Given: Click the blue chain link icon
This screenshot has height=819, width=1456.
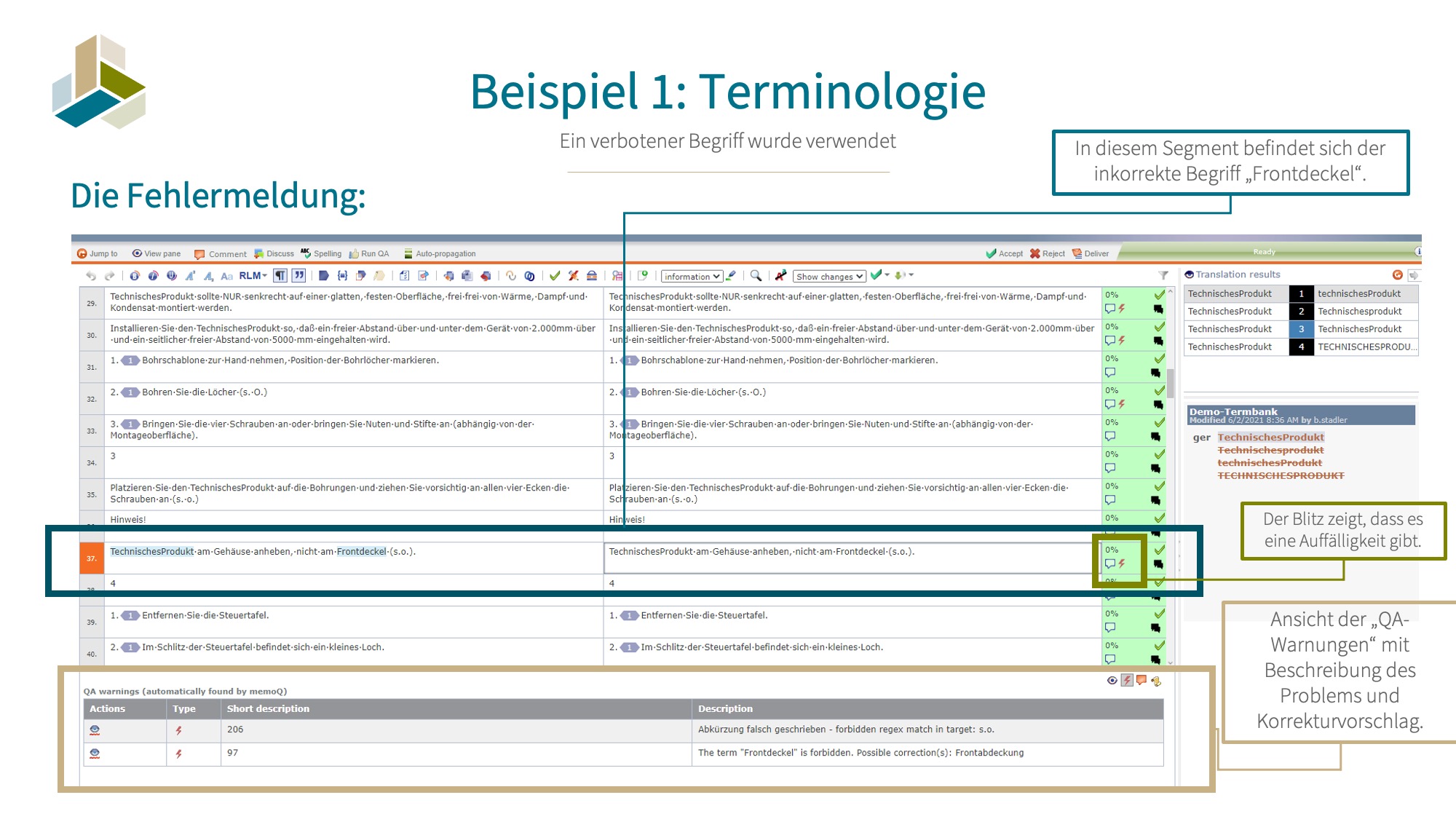Looking at the screenshot, I should 529,276.
